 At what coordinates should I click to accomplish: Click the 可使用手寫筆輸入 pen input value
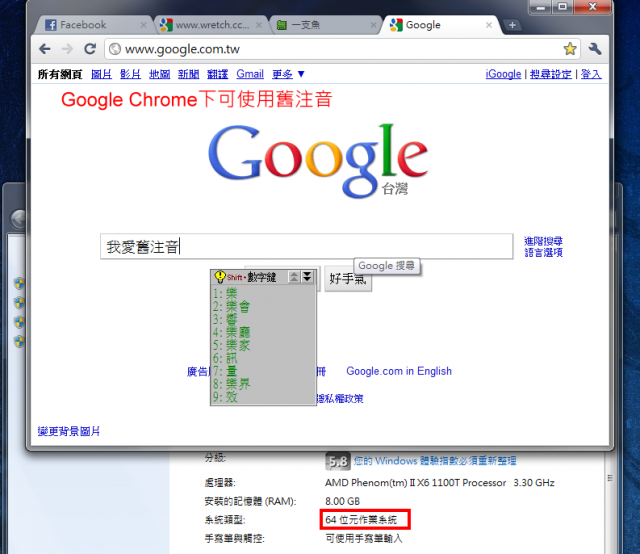point(364,538)
